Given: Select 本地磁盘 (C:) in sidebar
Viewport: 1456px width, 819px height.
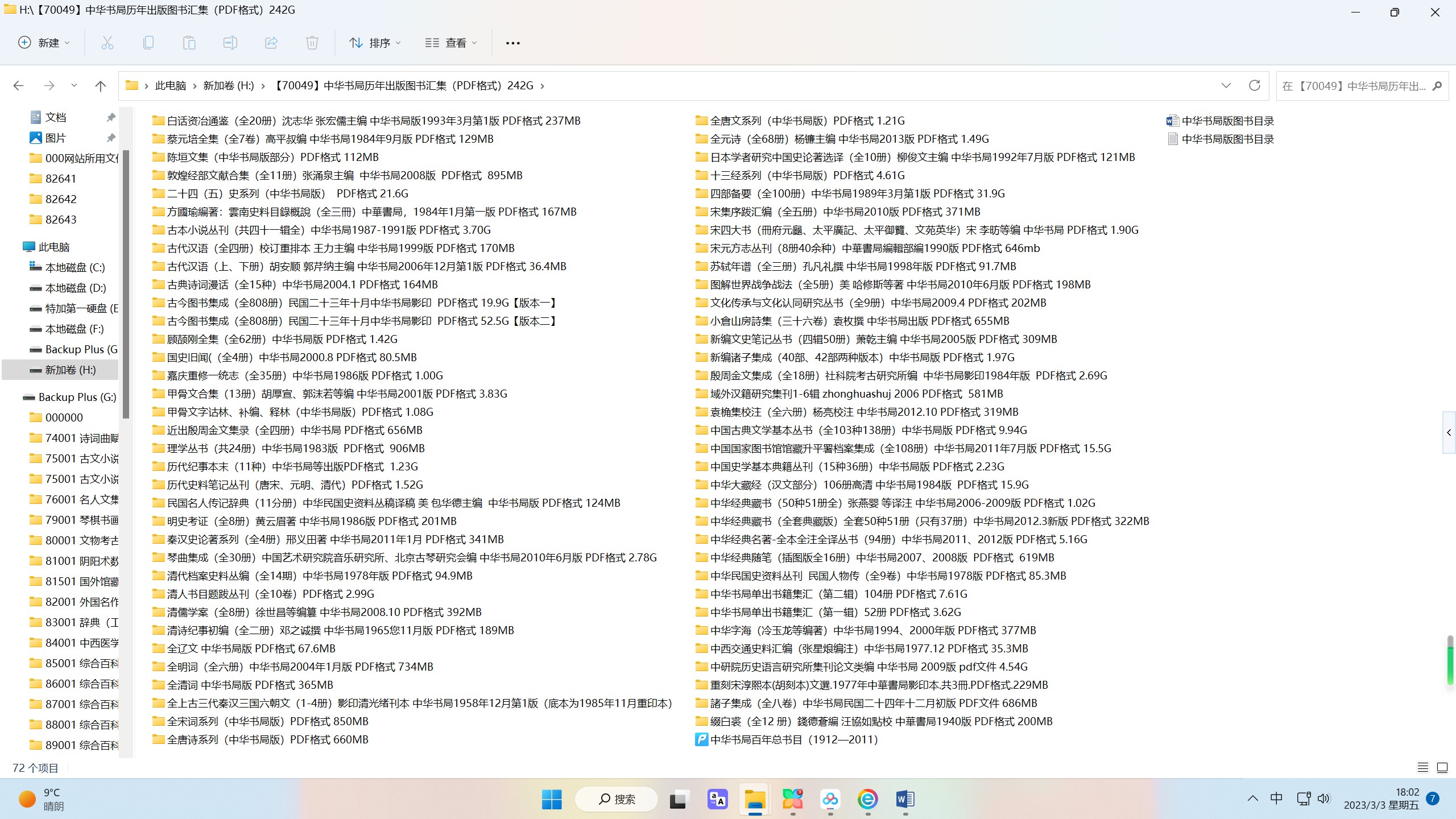Looking at the screenshot, I should pos(67,267).
